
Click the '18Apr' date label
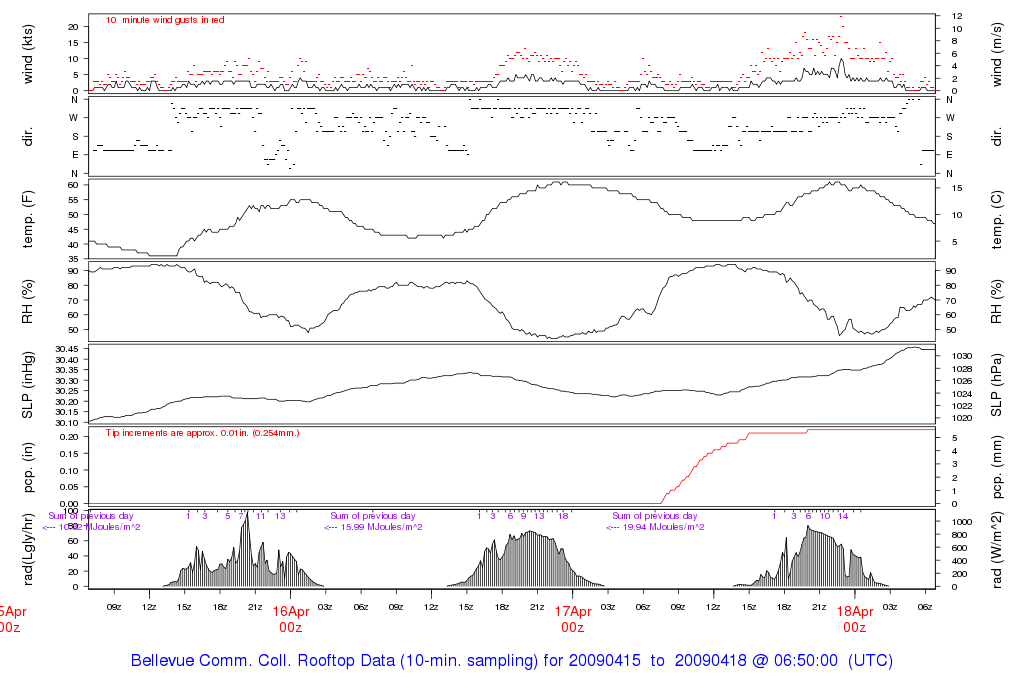[855, 612]
